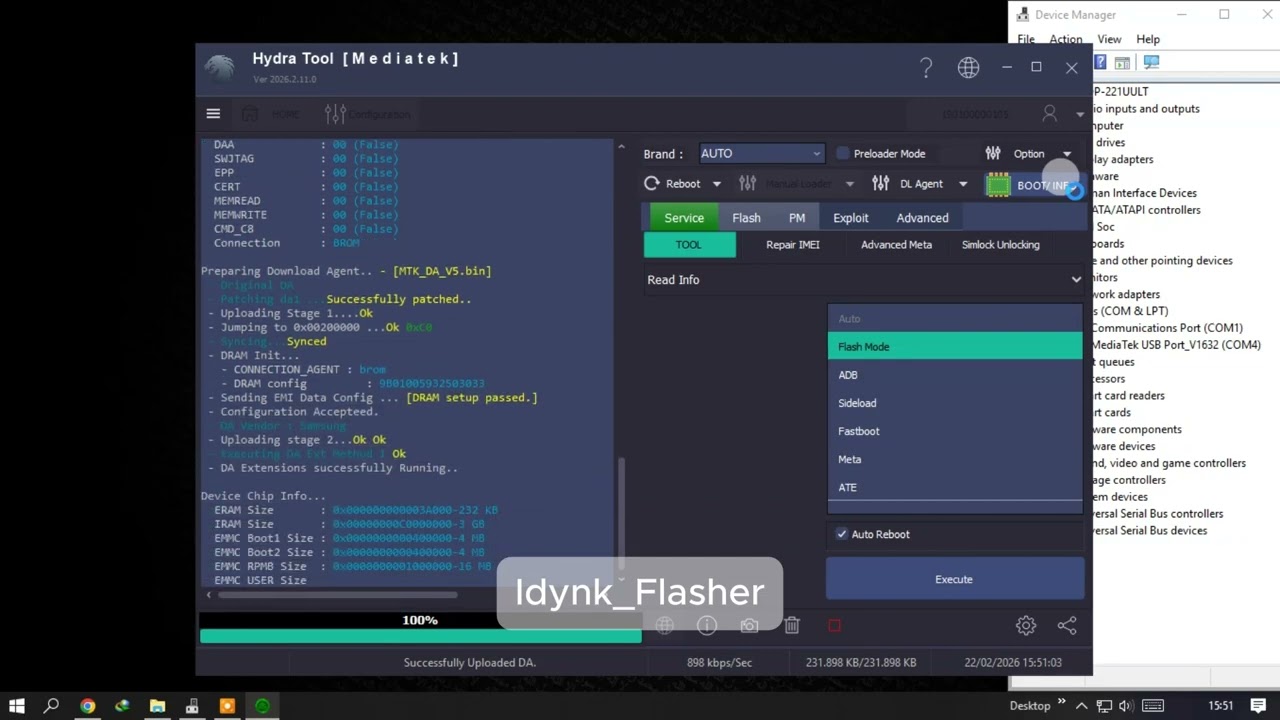
Task: Click the info circle icon
Action: tap(707, 626)
